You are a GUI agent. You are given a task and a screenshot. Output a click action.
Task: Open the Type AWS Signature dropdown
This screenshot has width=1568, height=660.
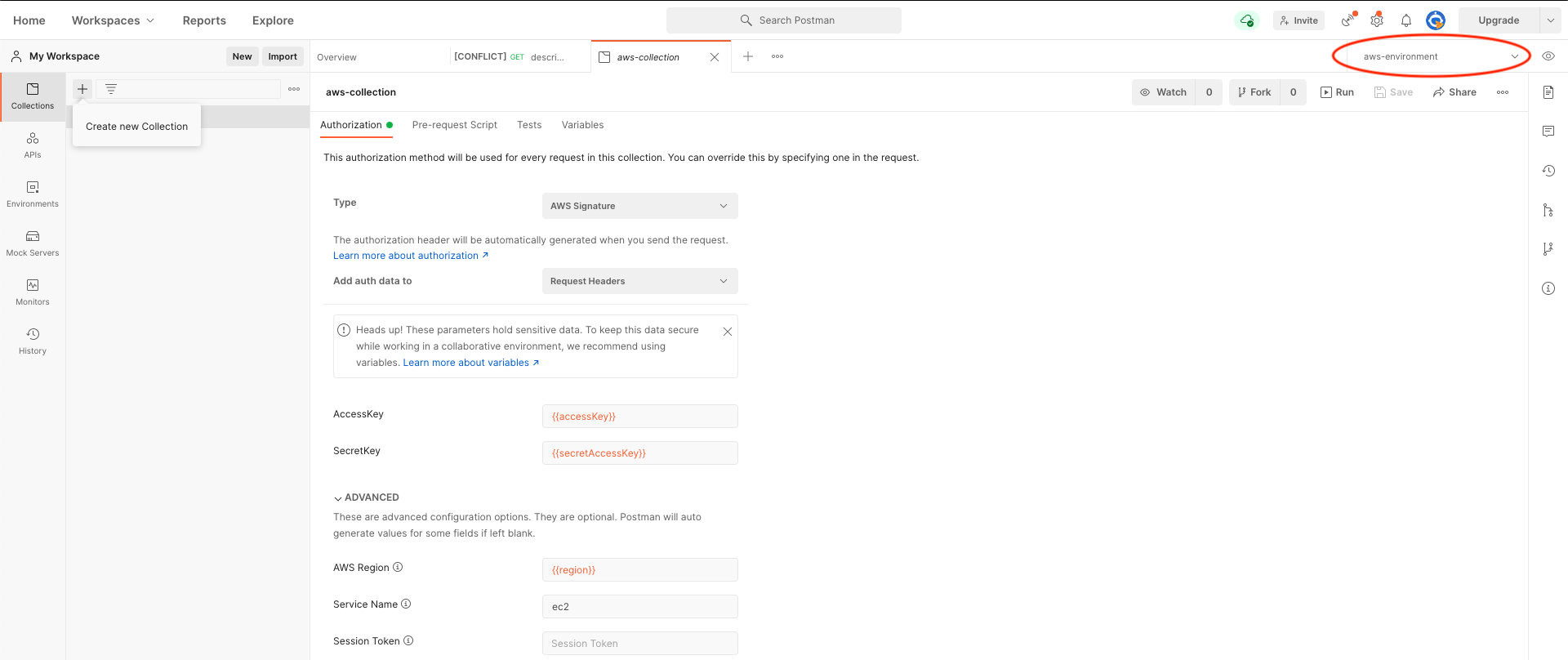click(640, 206)
